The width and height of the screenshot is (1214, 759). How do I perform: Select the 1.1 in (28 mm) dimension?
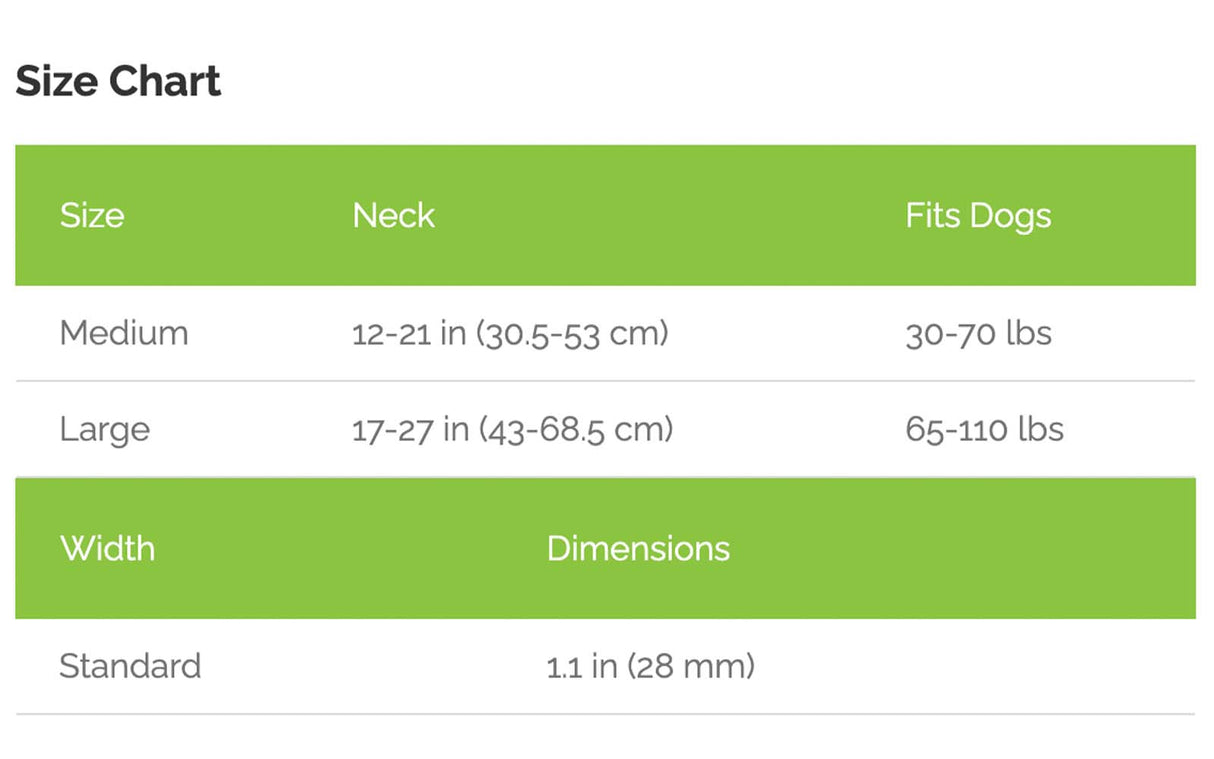pos(650,666)
